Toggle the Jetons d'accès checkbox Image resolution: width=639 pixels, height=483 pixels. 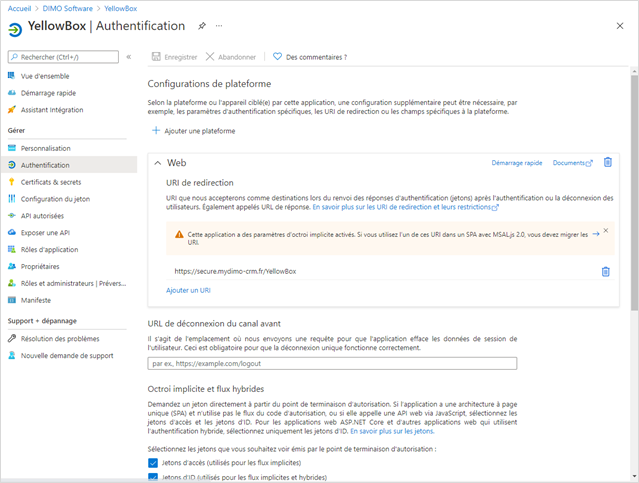(153, 463)
